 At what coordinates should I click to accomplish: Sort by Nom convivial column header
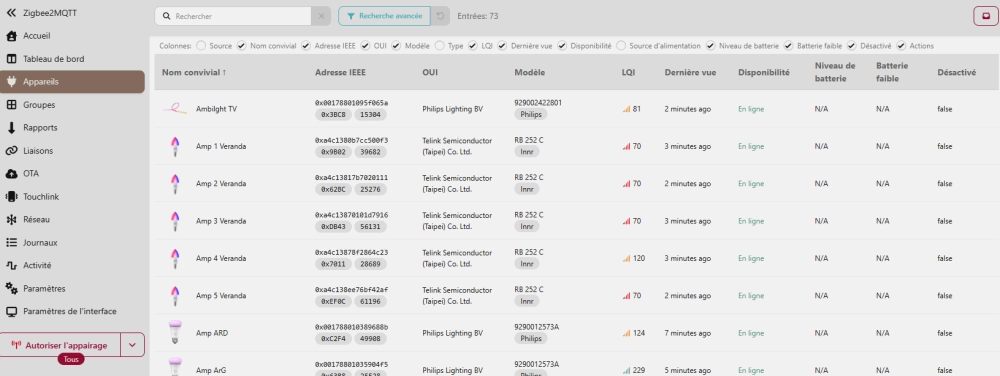click(194, 73)
